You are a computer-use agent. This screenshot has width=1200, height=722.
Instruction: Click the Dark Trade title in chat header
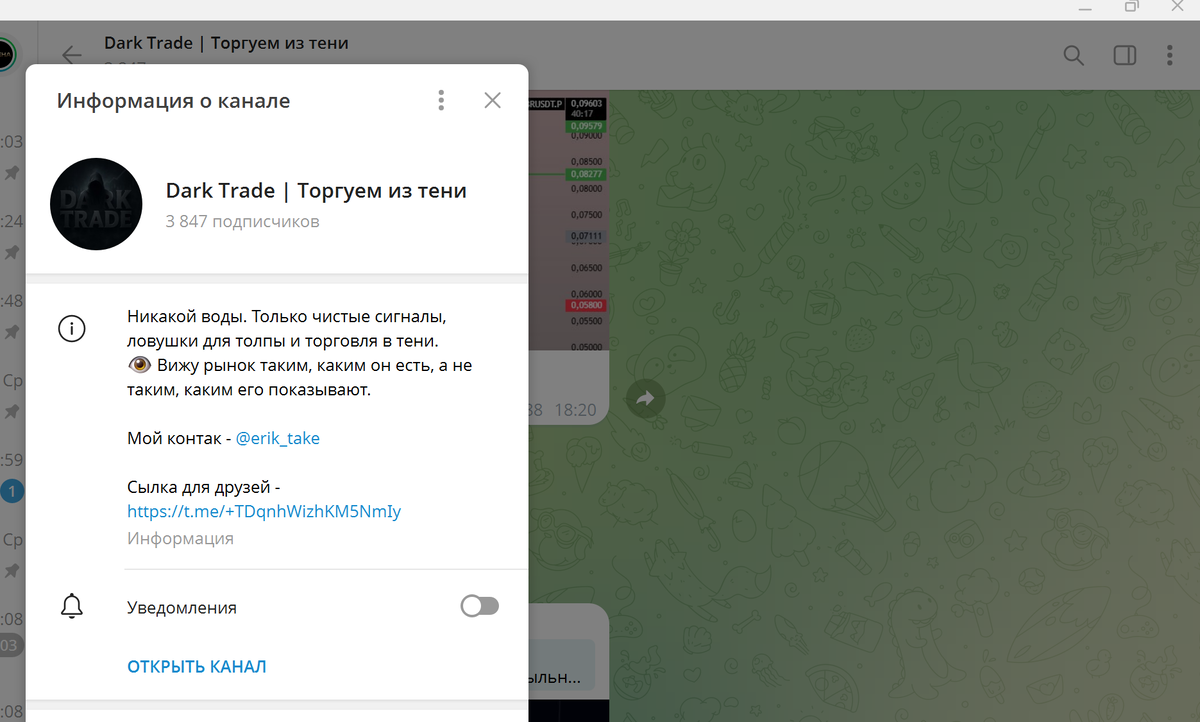click(x=226, y=43)
